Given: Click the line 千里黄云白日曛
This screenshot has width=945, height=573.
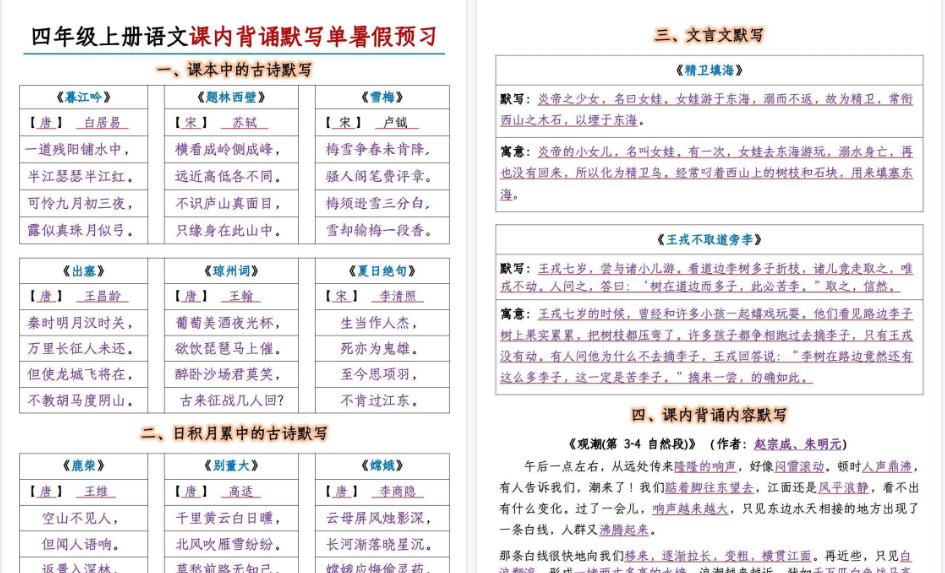Looking at the screenshot, I should tap(228, 518).
